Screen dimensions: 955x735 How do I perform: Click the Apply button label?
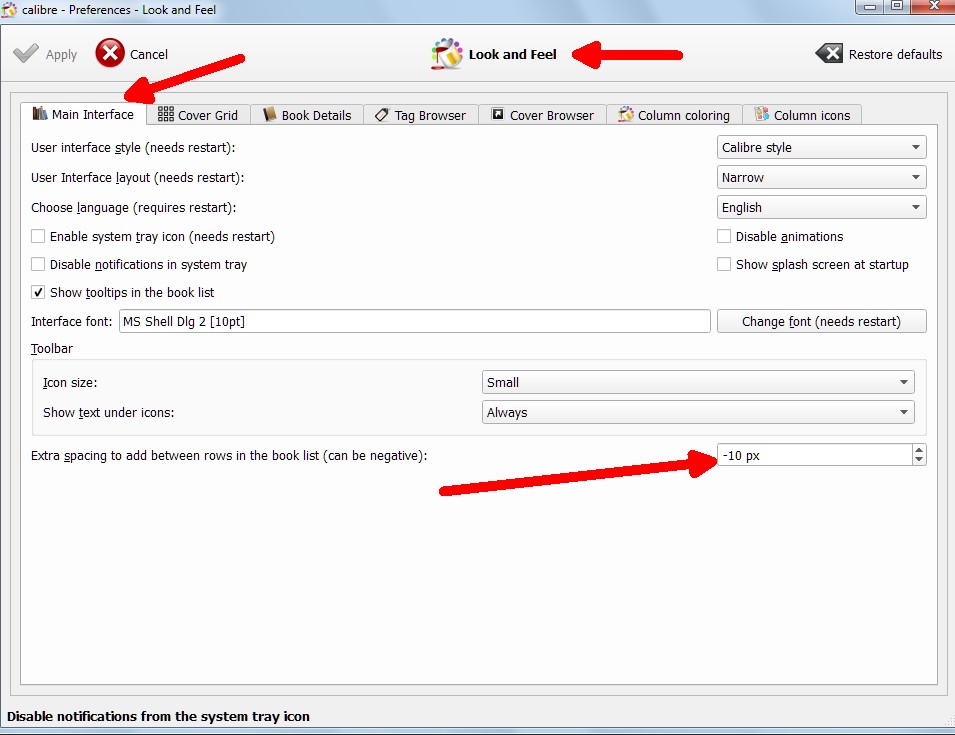(x=62, y=55)
